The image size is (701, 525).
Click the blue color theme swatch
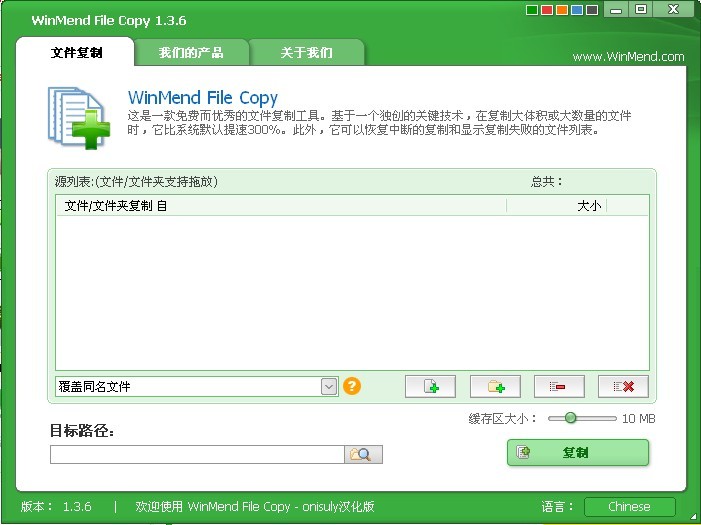point(576,12)
